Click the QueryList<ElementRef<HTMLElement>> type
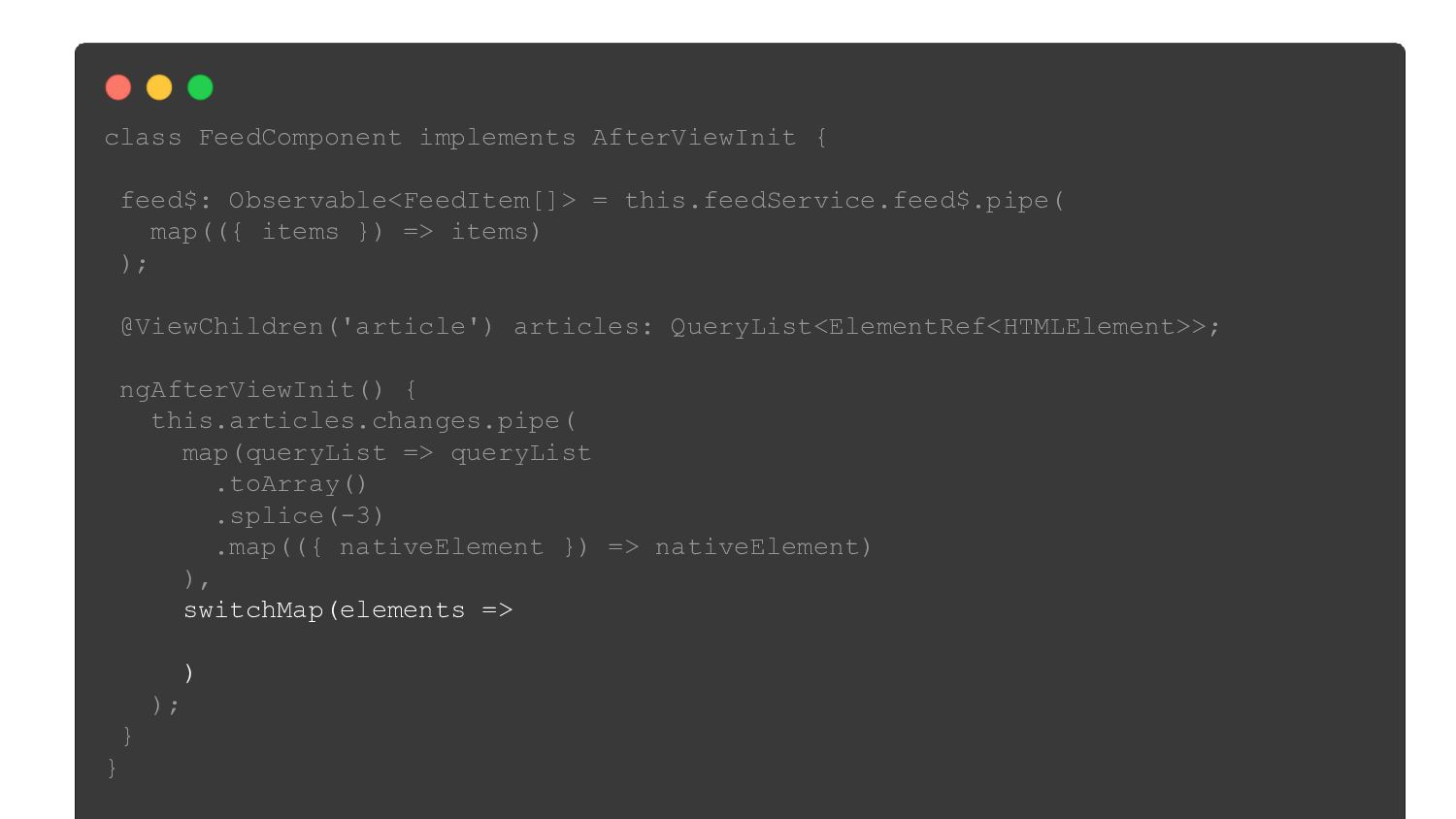The height and width of the screenshot is (819, 1456). pos(938,327)
